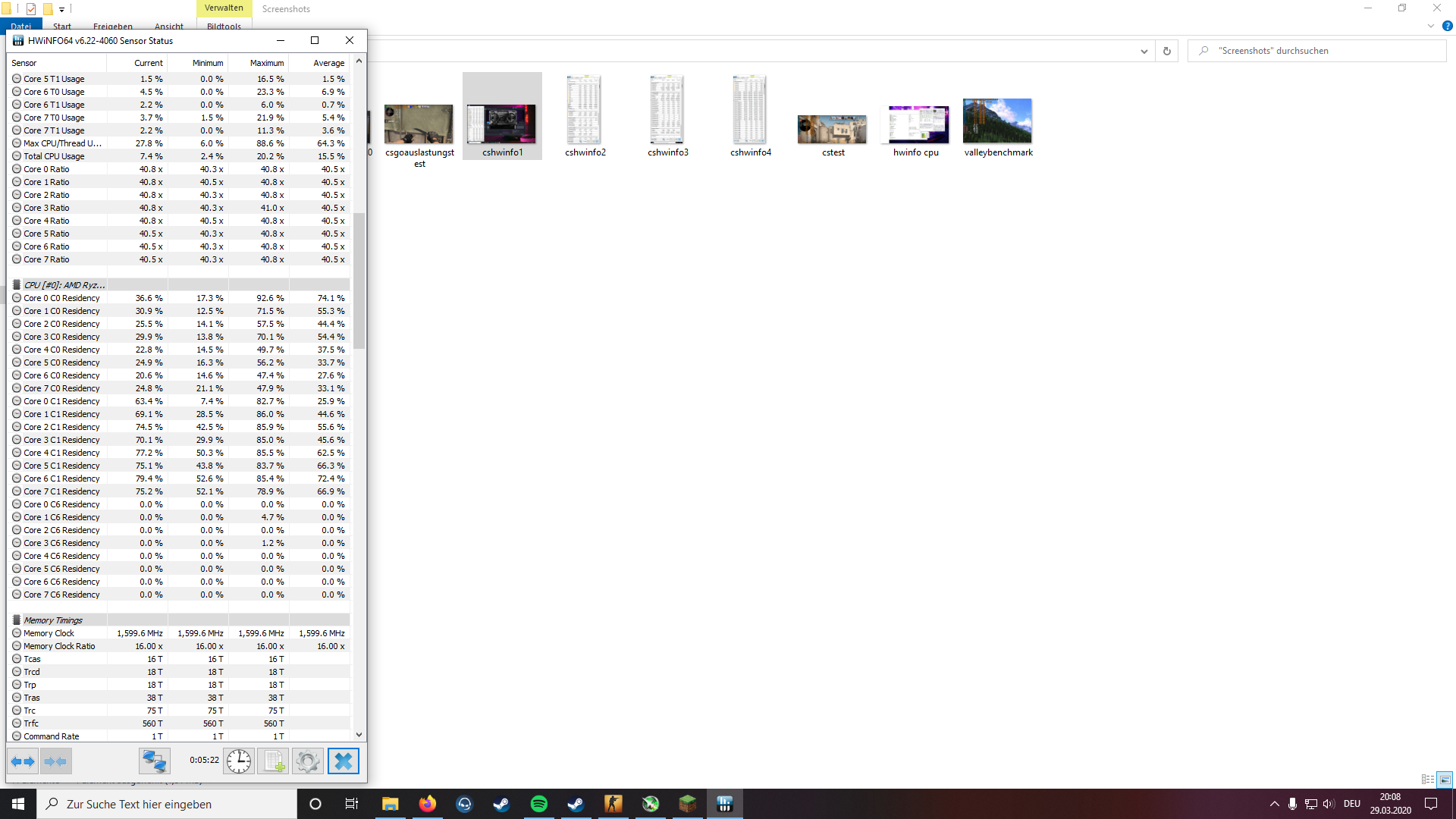Close sensors with the blue X button

coord(343,761)
